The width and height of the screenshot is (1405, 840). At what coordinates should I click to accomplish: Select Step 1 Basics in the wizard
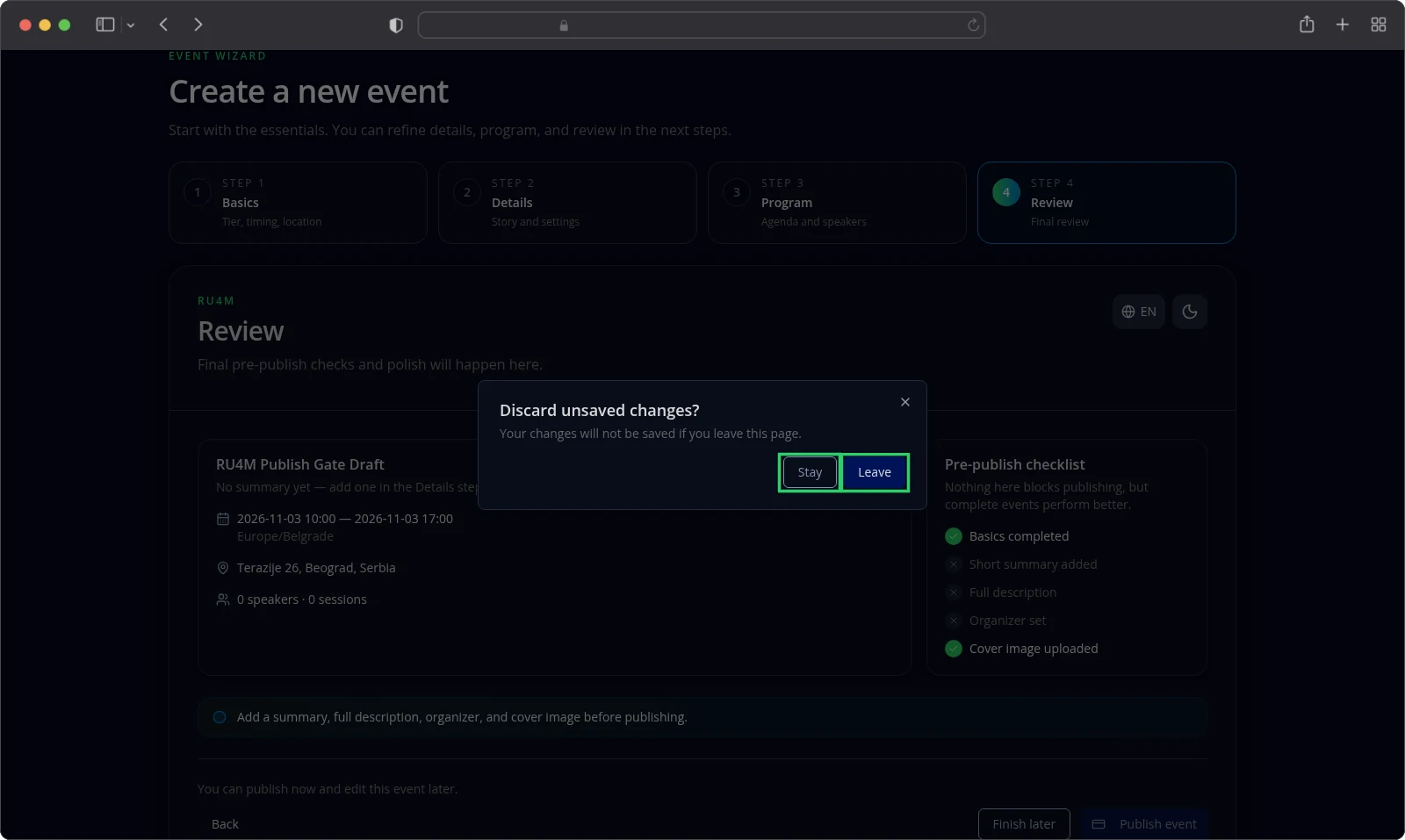coord(298,203)
